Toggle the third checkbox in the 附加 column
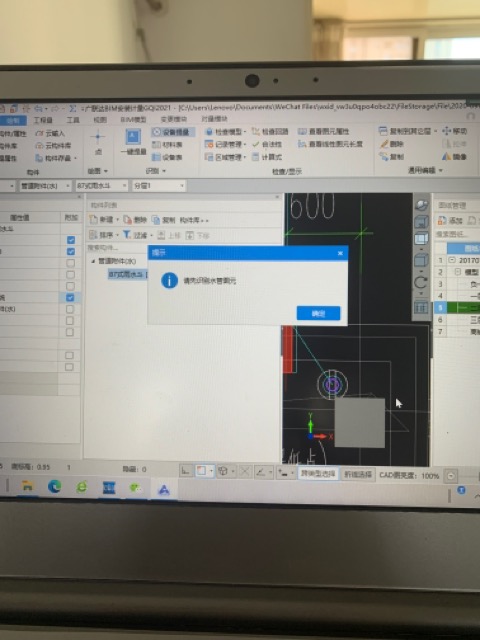Image resolution: width=480 pixels, height=640 pixels. [x=70, y=263]
